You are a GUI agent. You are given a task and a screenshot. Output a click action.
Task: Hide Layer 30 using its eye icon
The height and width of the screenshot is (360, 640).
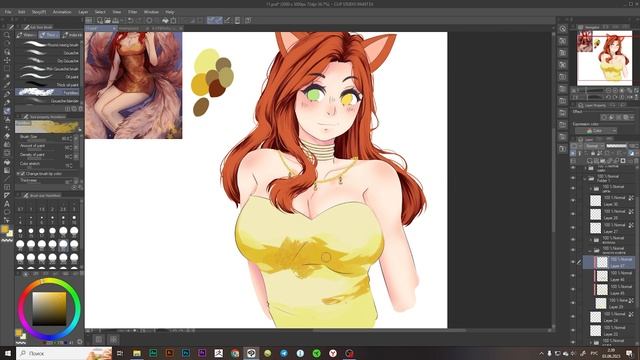(573, 200)
